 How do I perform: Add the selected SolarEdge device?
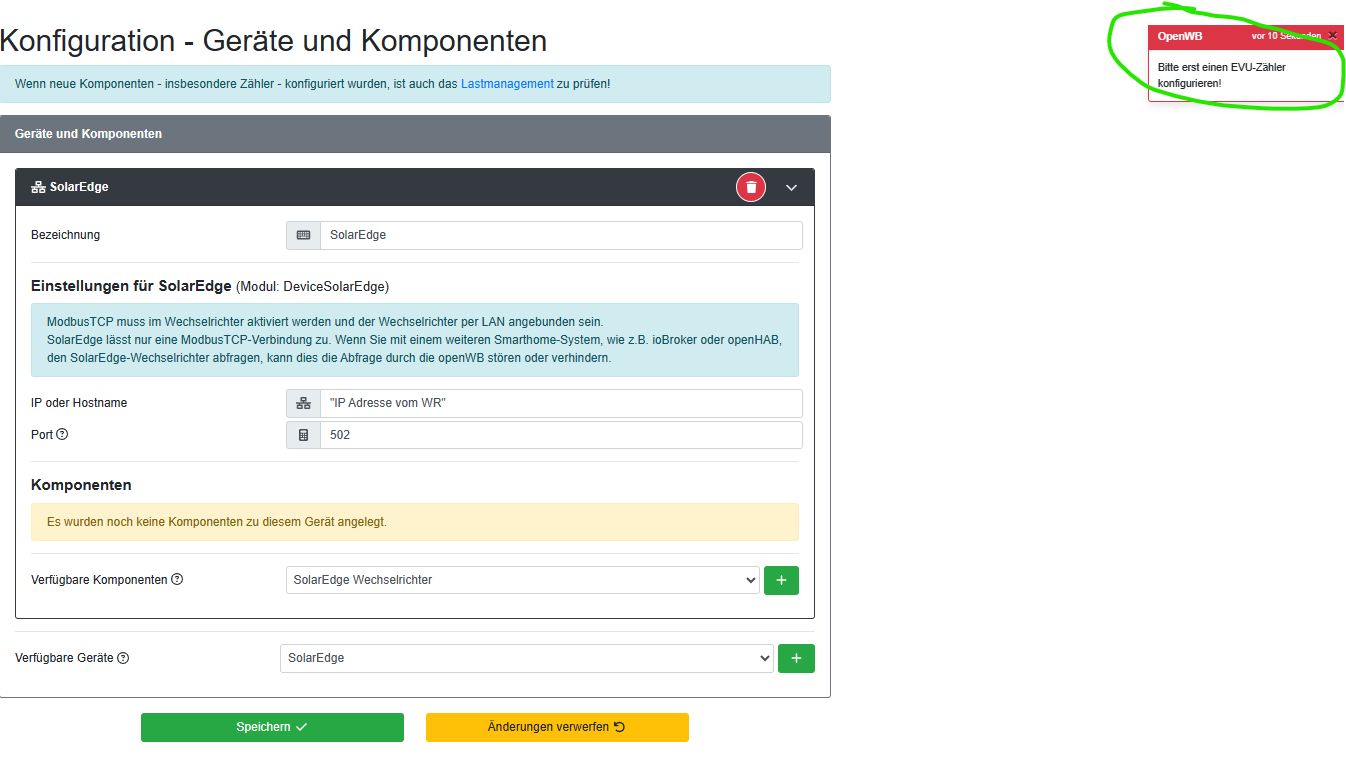pos(796,658)
